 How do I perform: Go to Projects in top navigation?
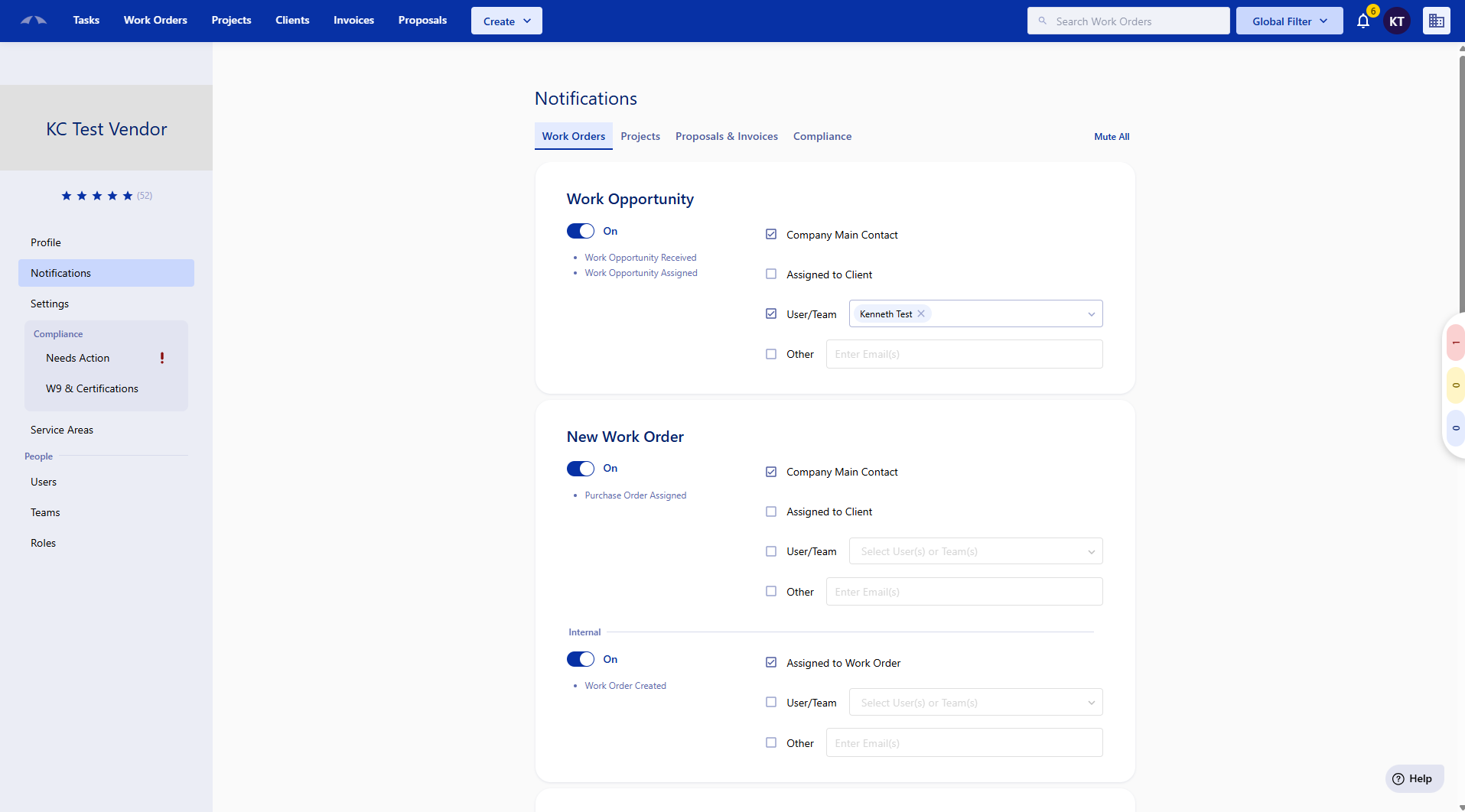(231, 21)
